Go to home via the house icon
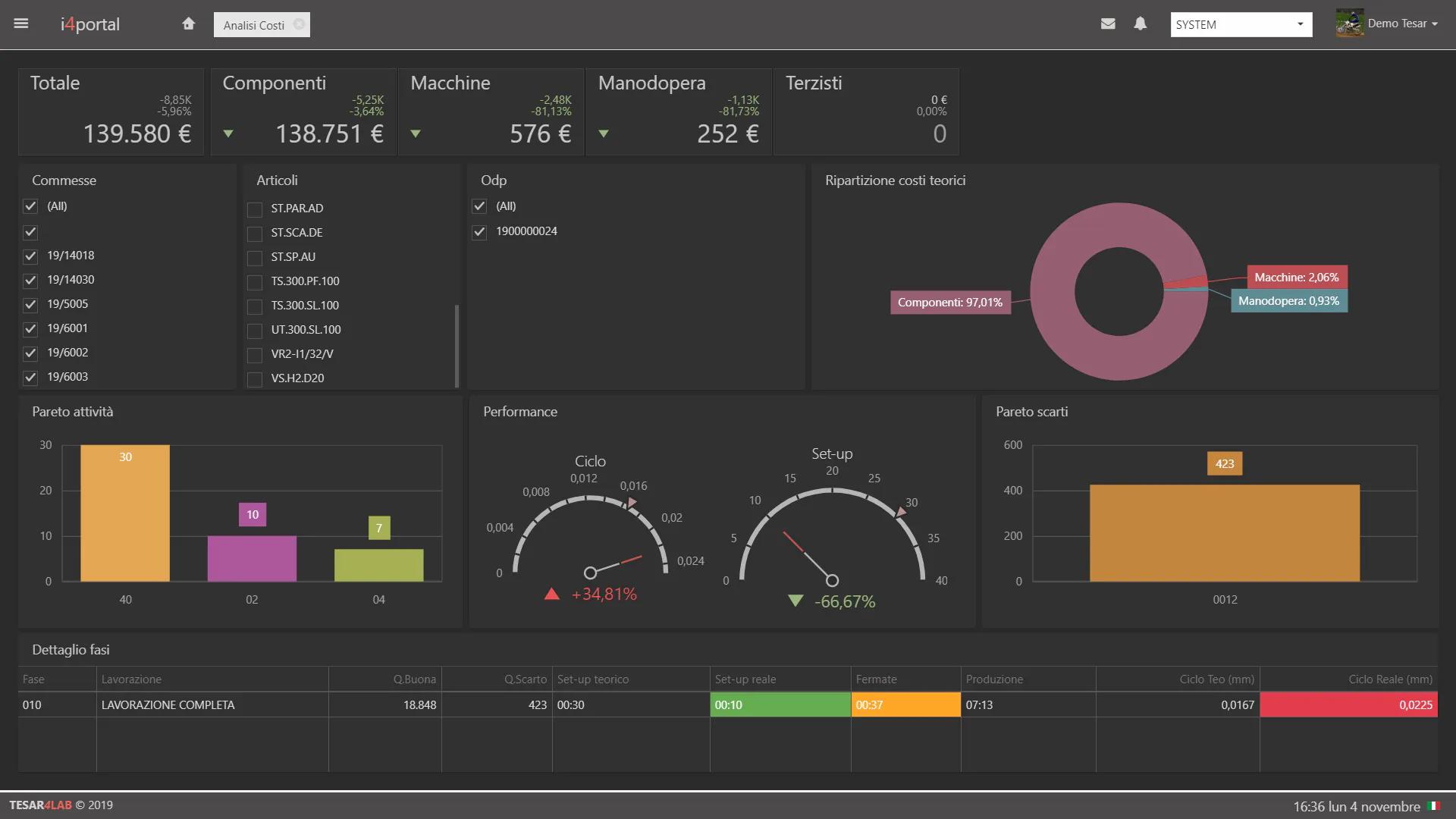 click(x=189, y=24)
